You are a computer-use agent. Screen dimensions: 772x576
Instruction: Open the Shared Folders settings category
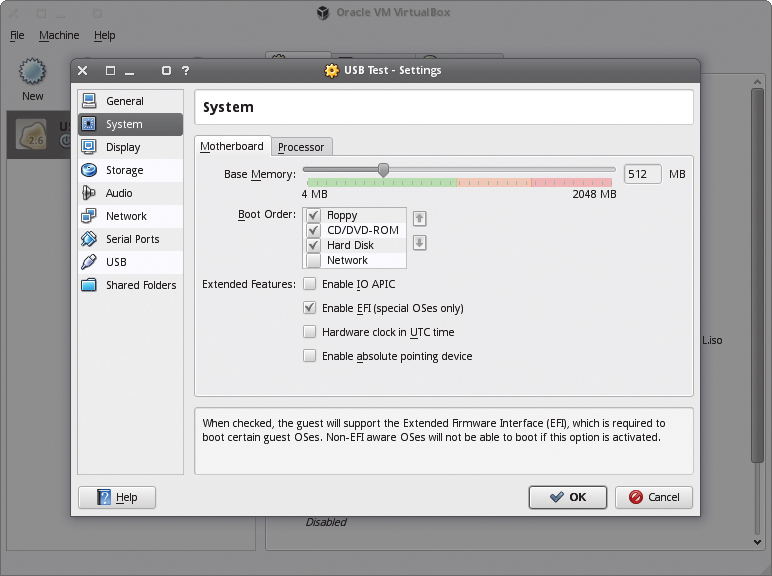[140, 285]
